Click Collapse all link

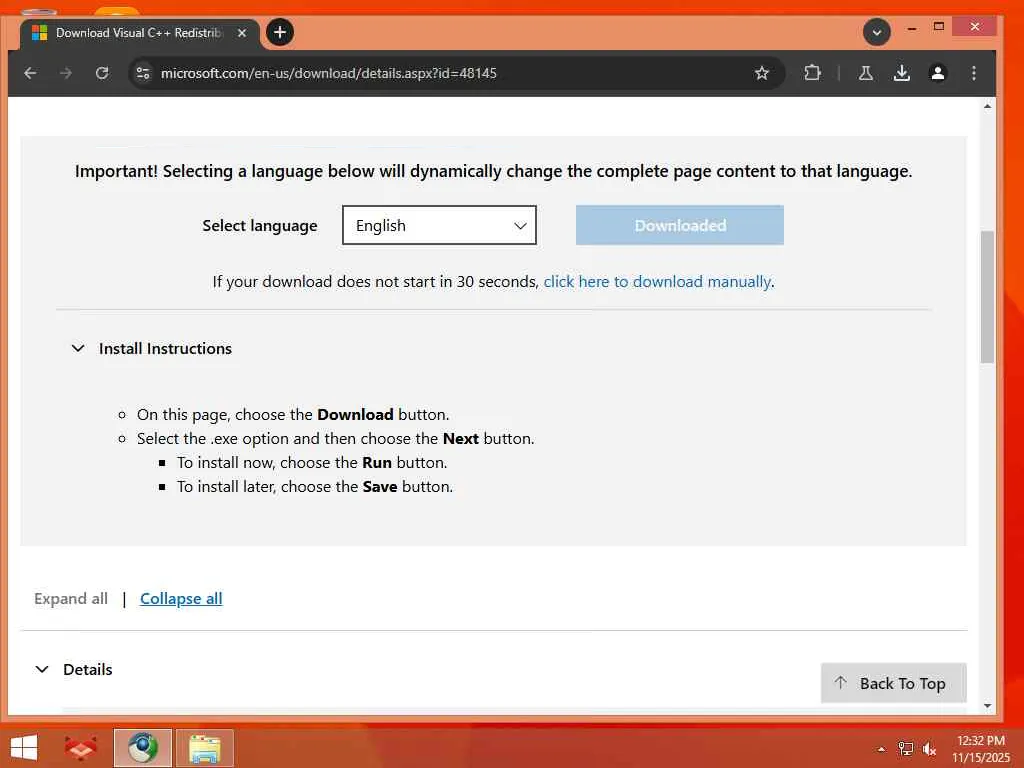pyautogui.click(x=181, y=599)
